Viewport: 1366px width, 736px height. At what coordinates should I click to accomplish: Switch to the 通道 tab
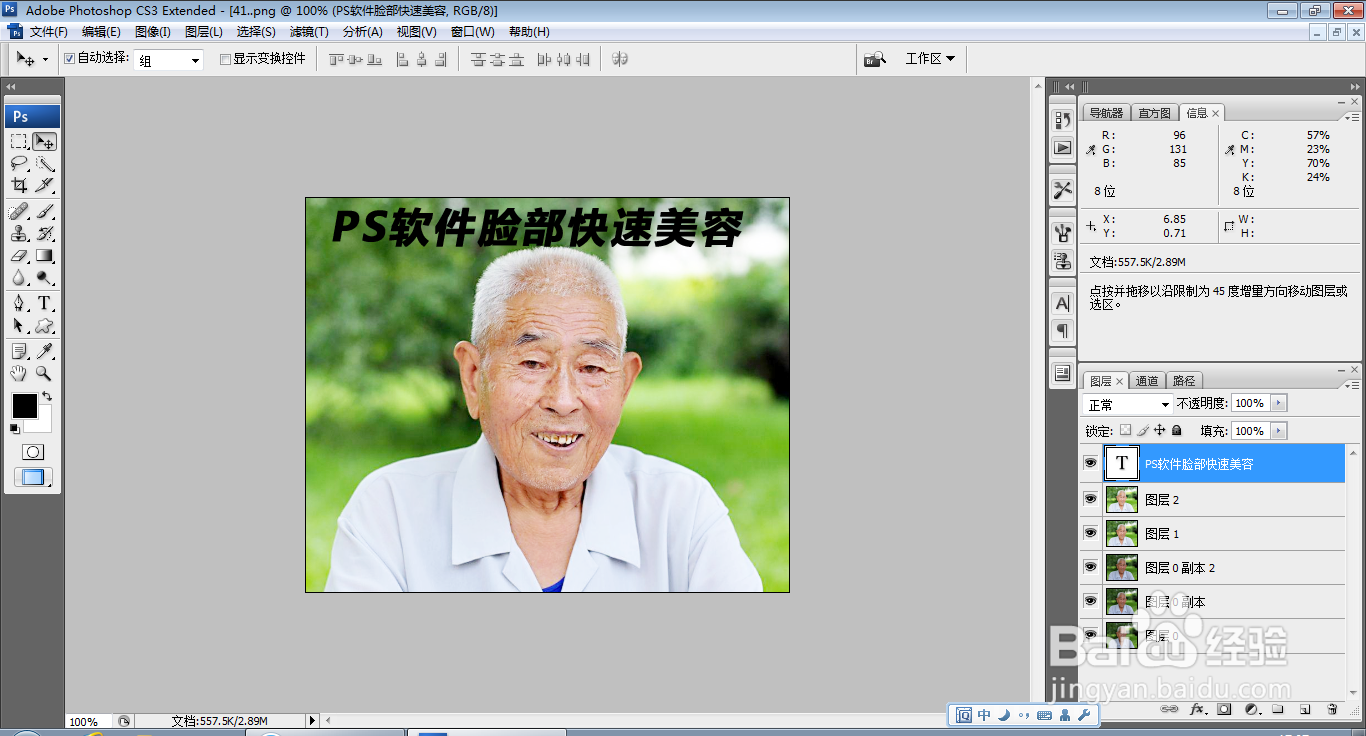[x=1146, y=380]
